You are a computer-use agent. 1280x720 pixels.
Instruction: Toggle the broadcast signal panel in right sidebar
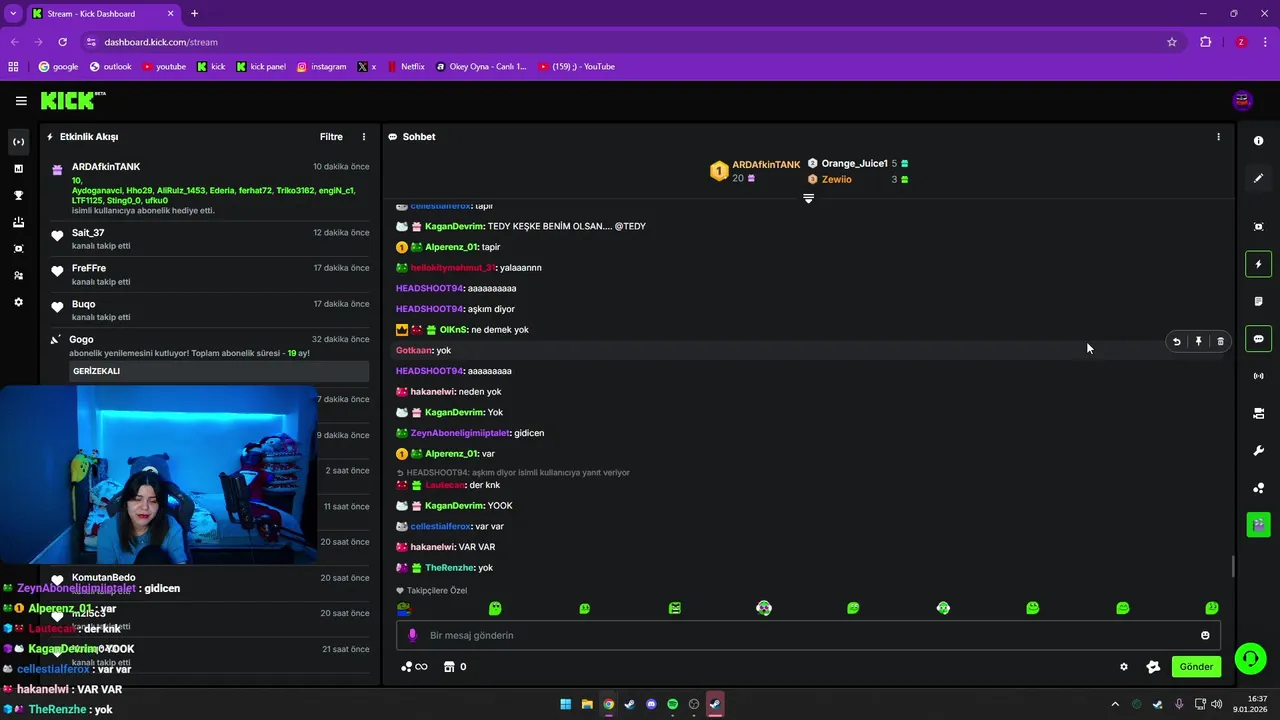[x=1259, y=376]
